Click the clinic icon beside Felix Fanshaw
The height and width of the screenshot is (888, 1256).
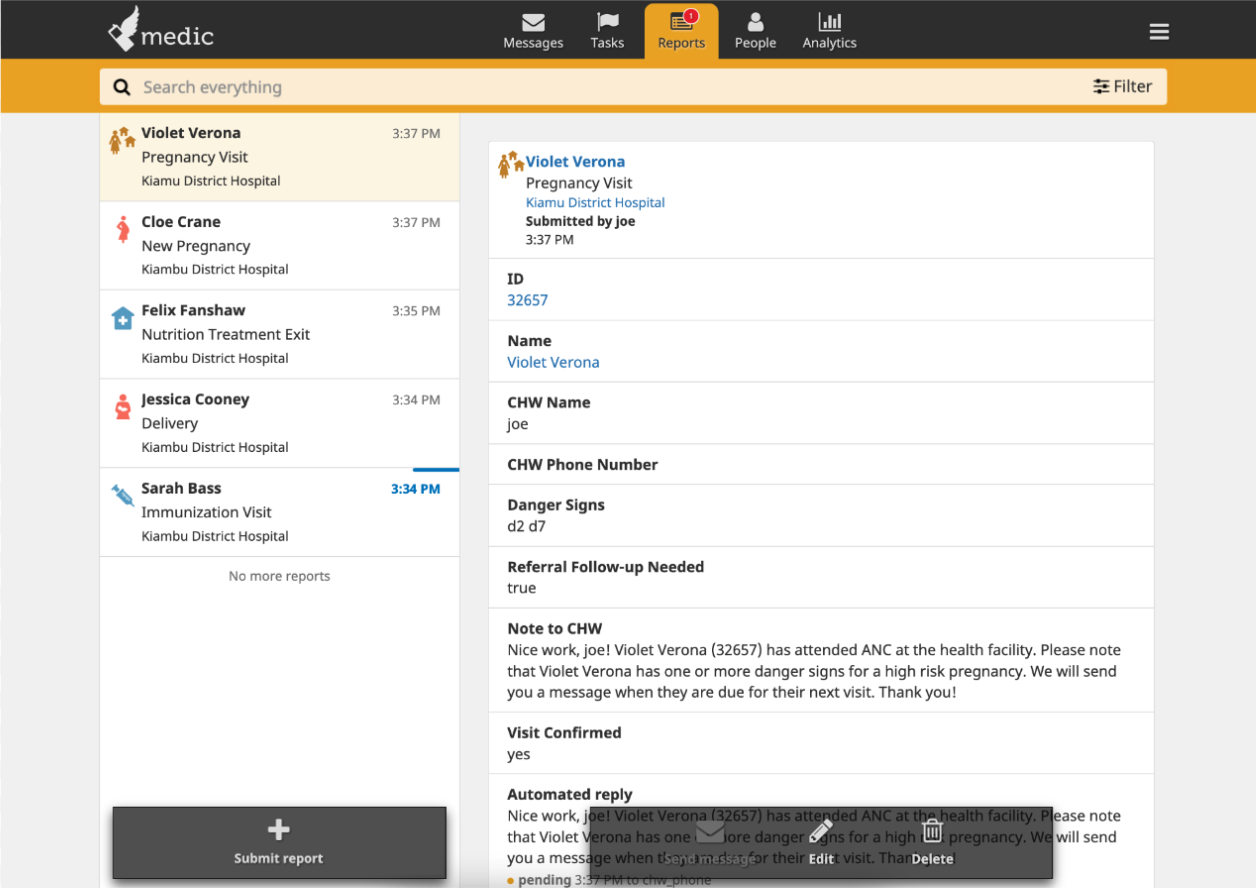[x=122, y=318]
